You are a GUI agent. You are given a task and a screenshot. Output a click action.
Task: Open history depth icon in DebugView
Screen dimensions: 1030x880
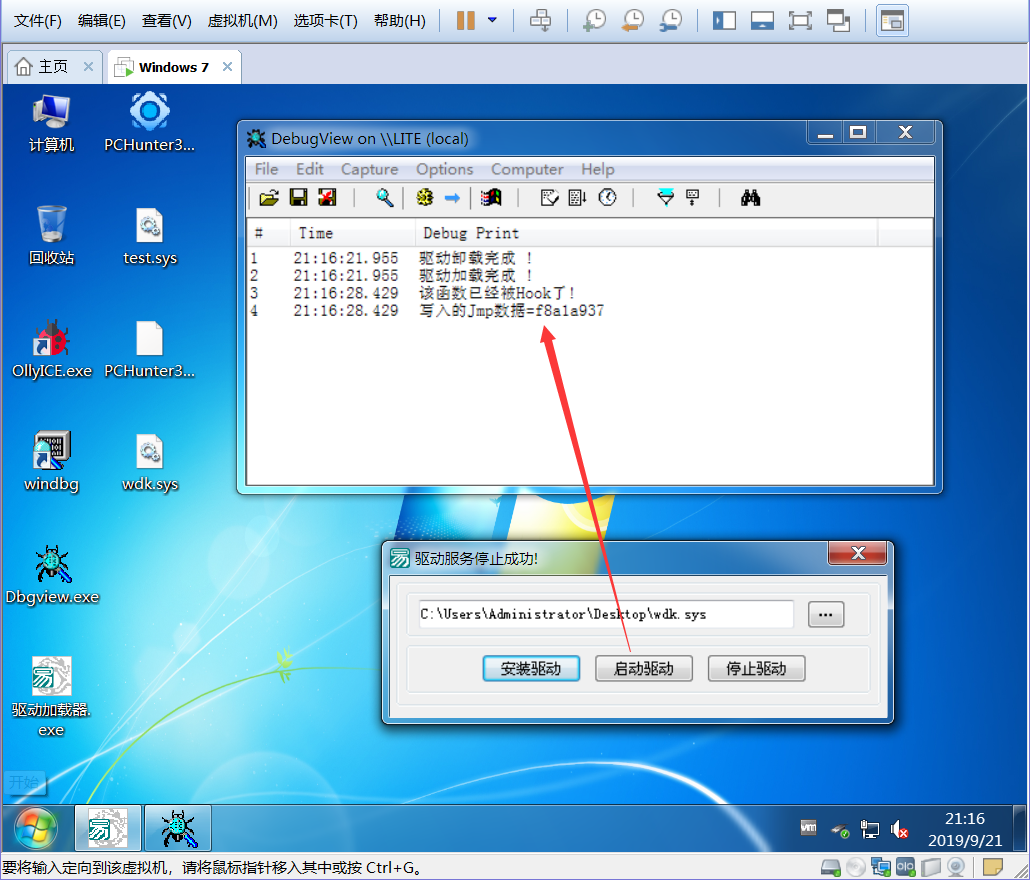549,198
